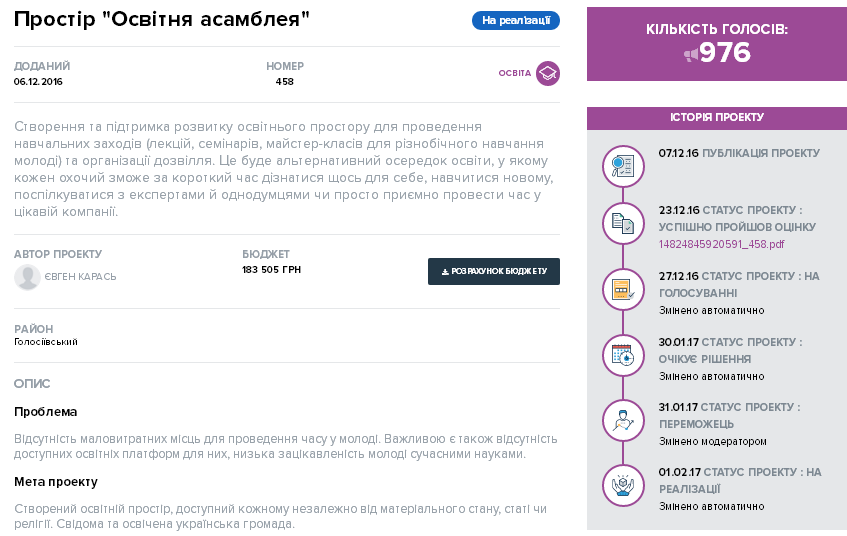Click the implementation status timeline icon
This screenshot has width=847, height=536.
[x=622, y=484]
